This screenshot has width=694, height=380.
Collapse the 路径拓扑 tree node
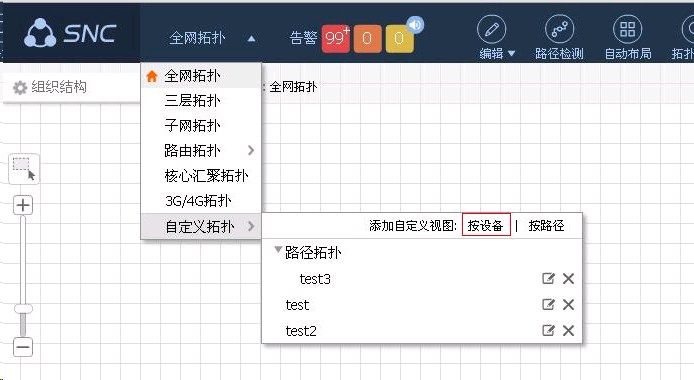coord(278,249)
